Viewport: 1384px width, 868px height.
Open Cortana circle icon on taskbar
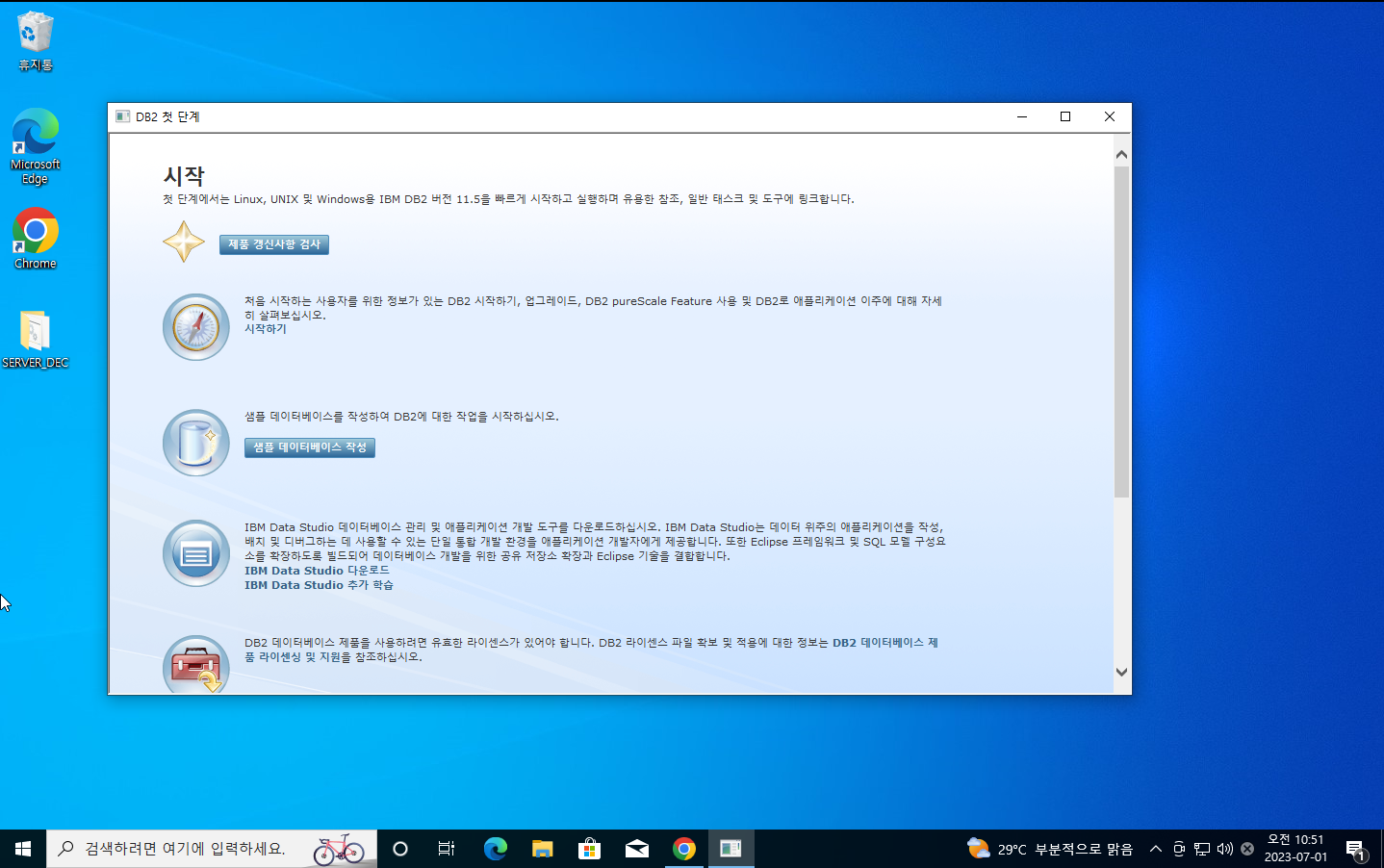[x=400, y=849]
